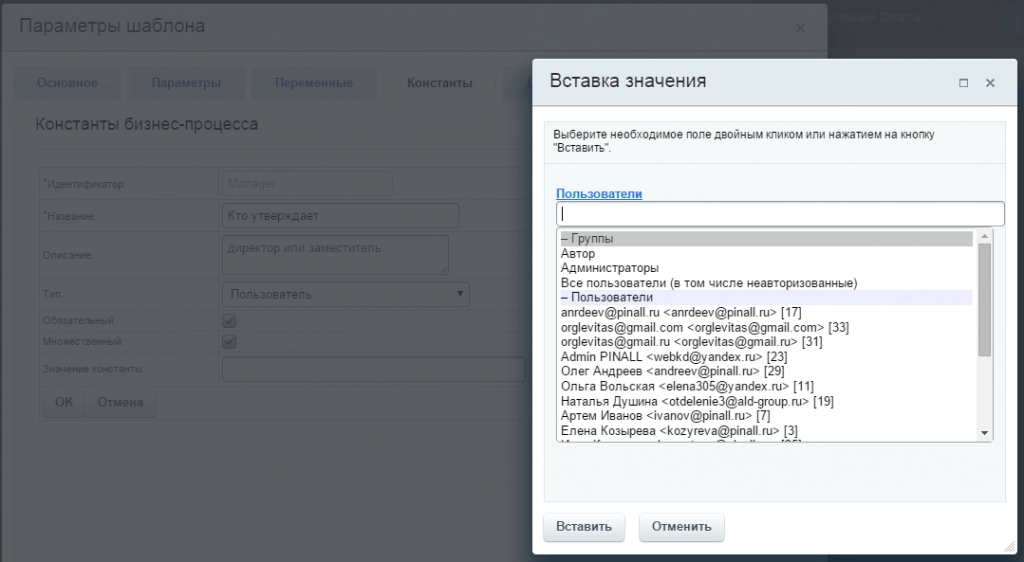Open the Основное tab
Viewport: 1024px width, 562px height.
click(67, 83)
